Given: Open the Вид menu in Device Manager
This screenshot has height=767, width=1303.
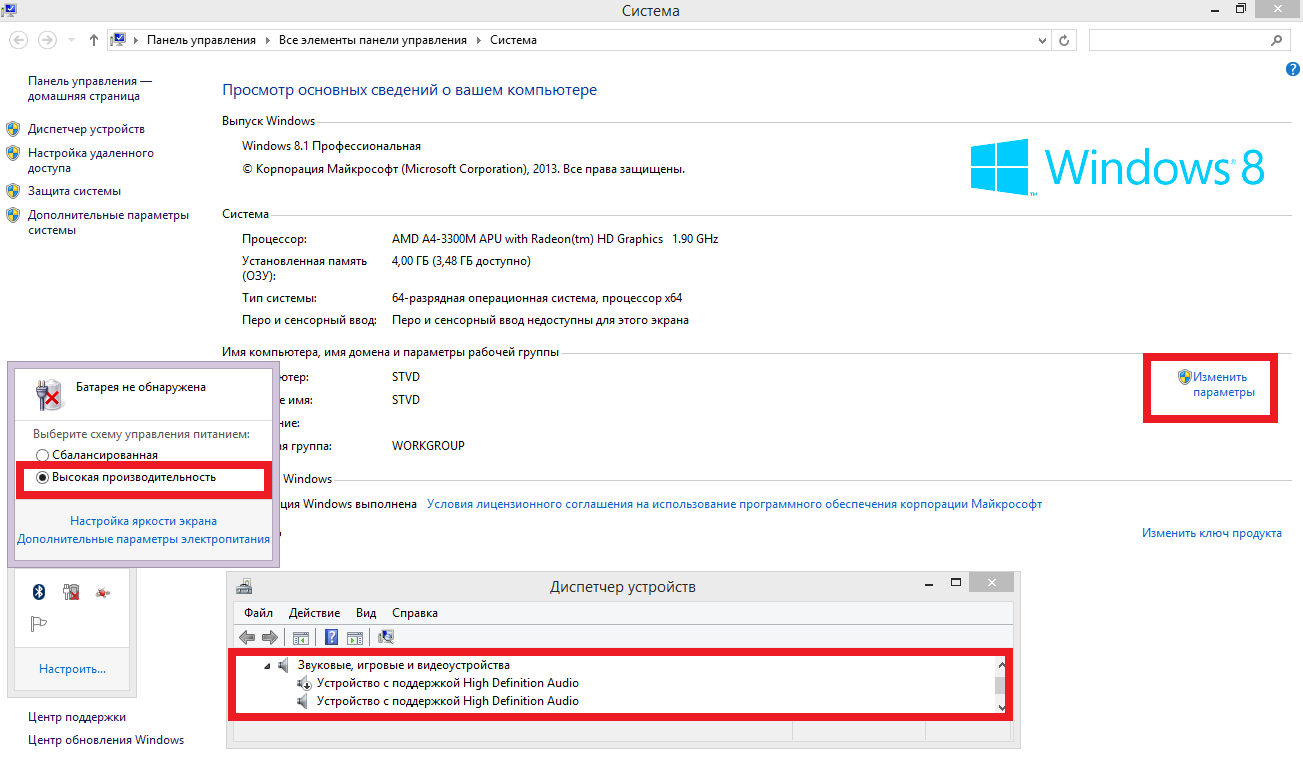Looking at the screenshot, I should [366, 613].
